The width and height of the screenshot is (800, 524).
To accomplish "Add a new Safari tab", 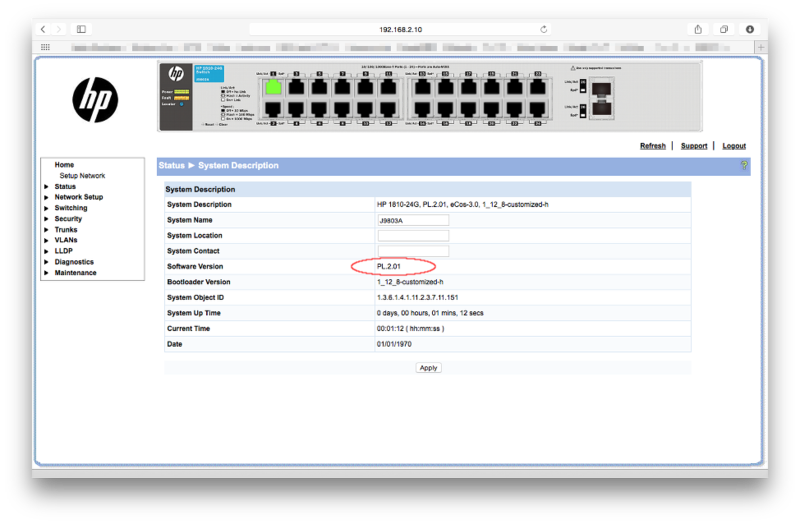I will [761, 47].
